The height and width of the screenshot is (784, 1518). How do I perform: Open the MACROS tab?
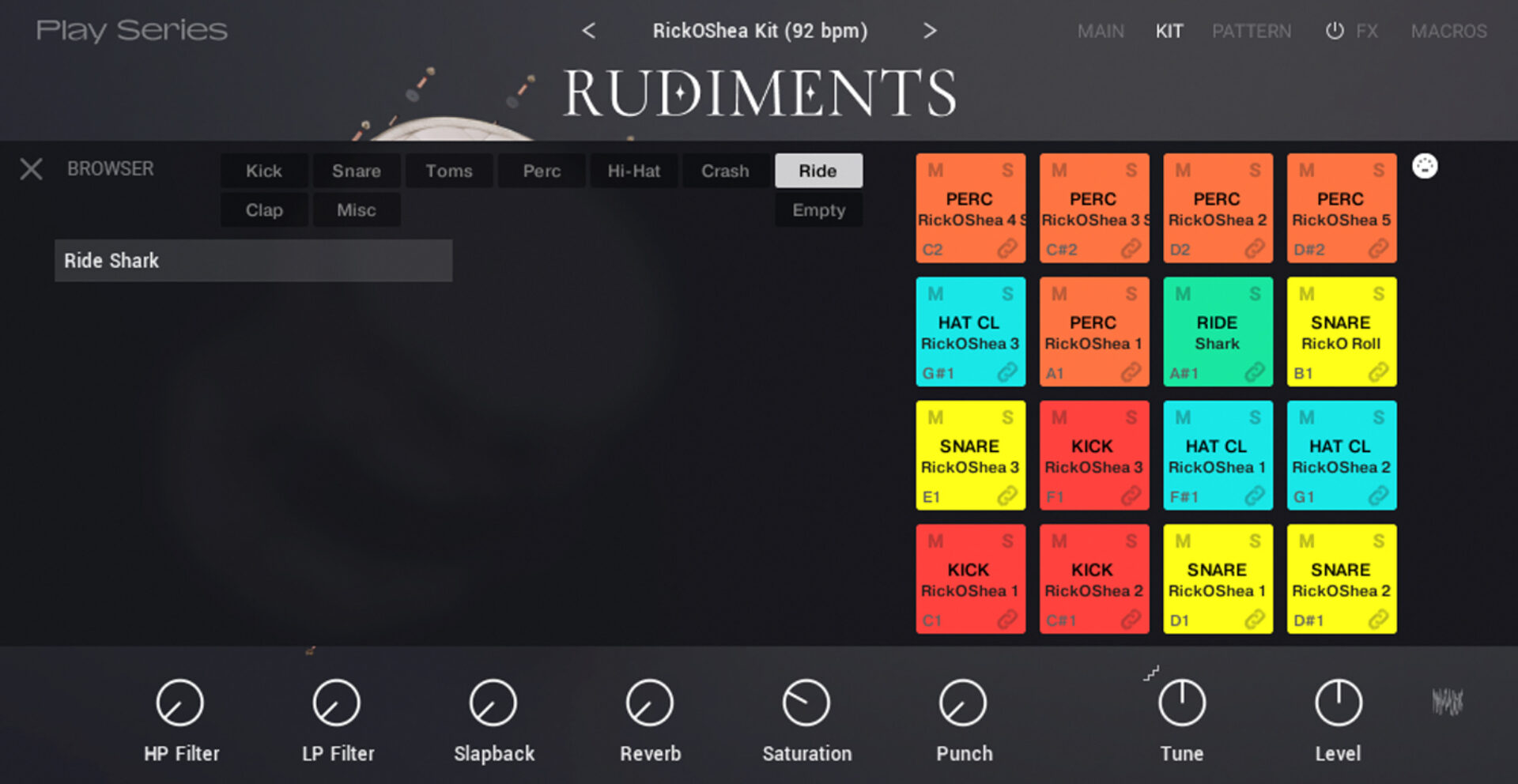[1449, 31]
